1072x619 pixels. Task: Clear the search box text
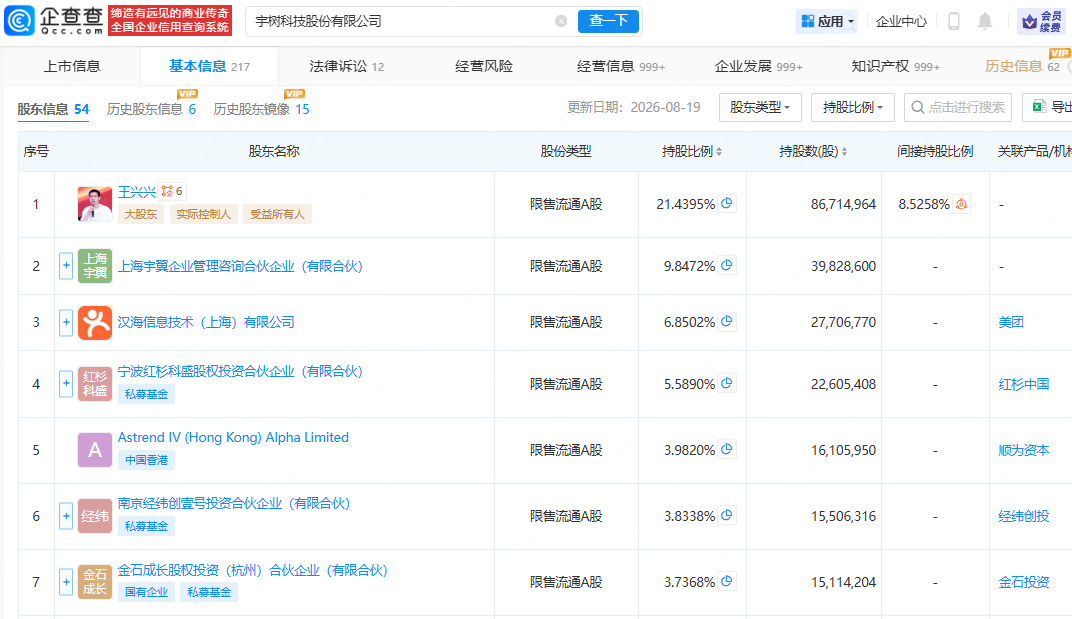point(561,21)
